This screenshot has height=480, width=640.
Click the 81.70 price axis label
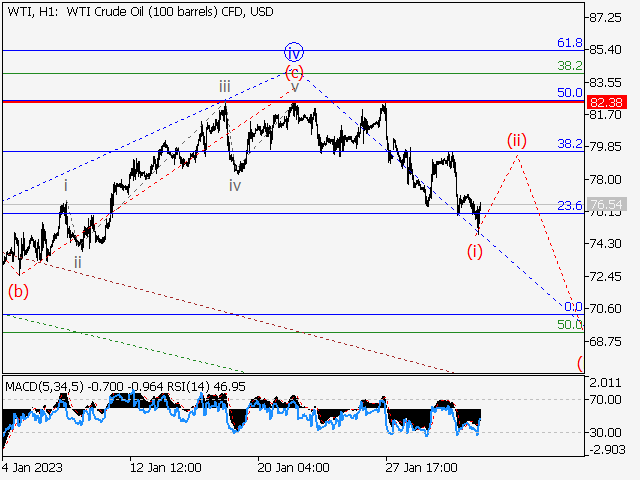[606, 115]
